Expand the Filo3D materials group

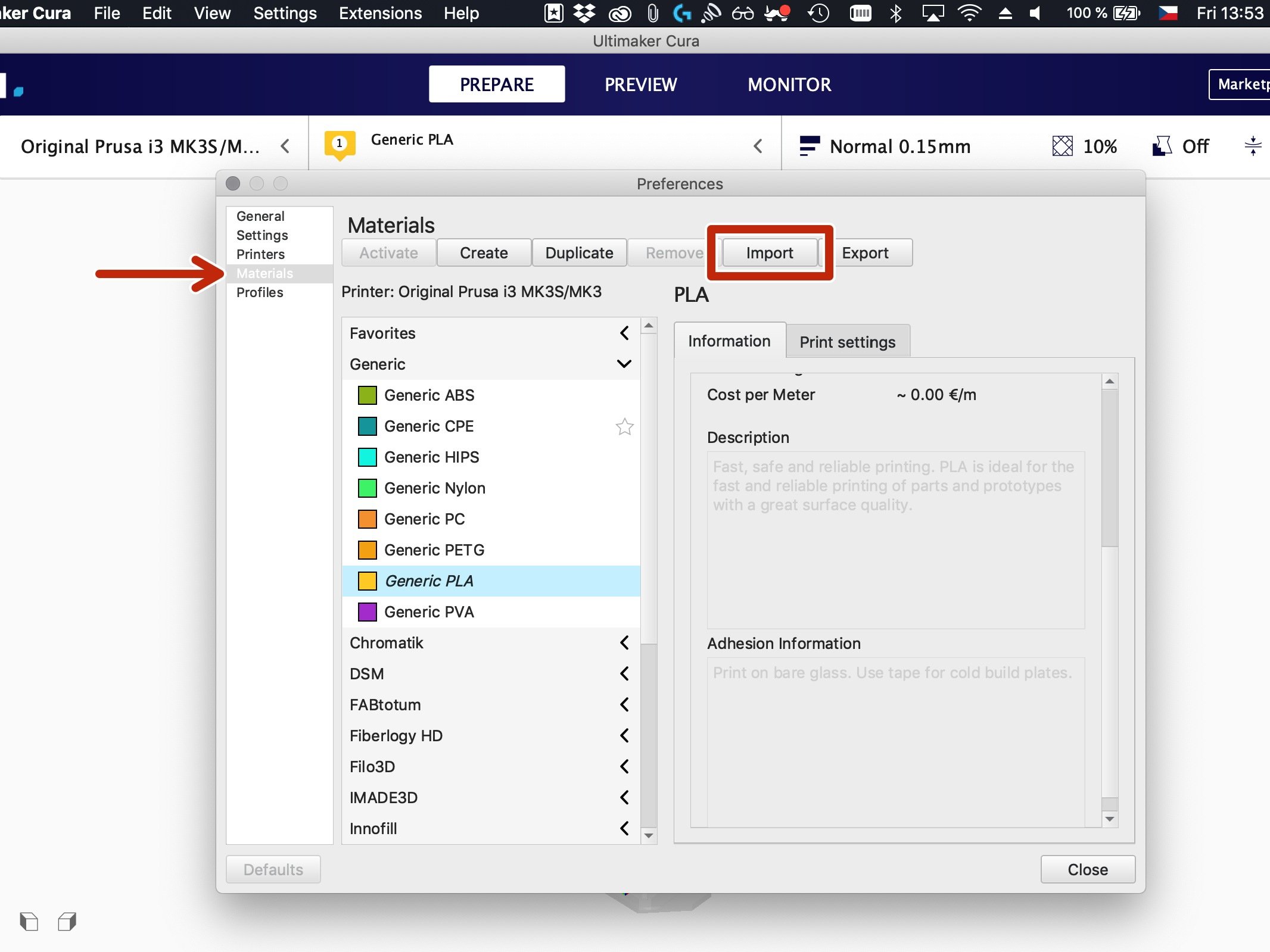[624, 766]
